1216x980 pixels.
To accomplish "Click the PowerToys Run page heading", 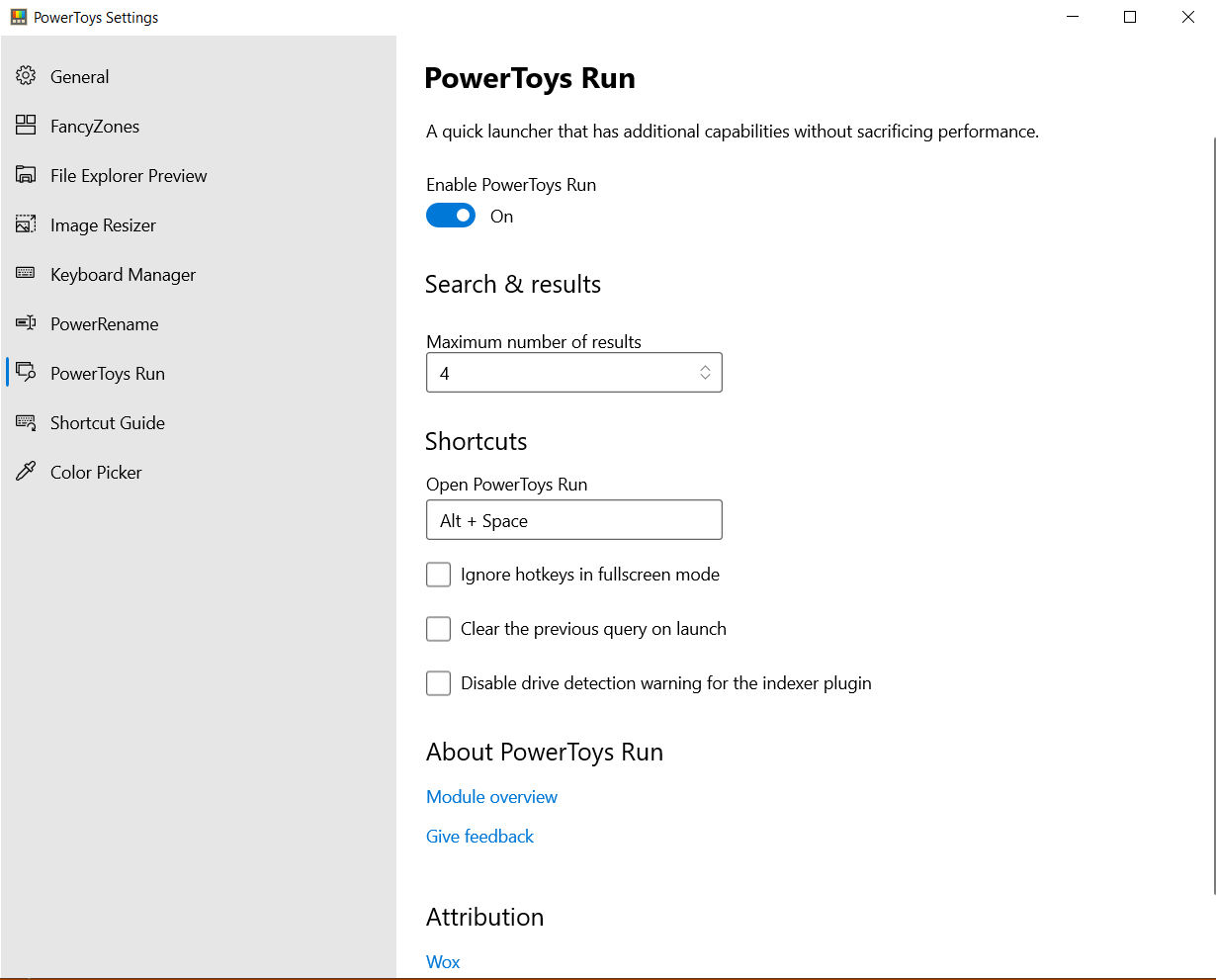I will point(530,79).
